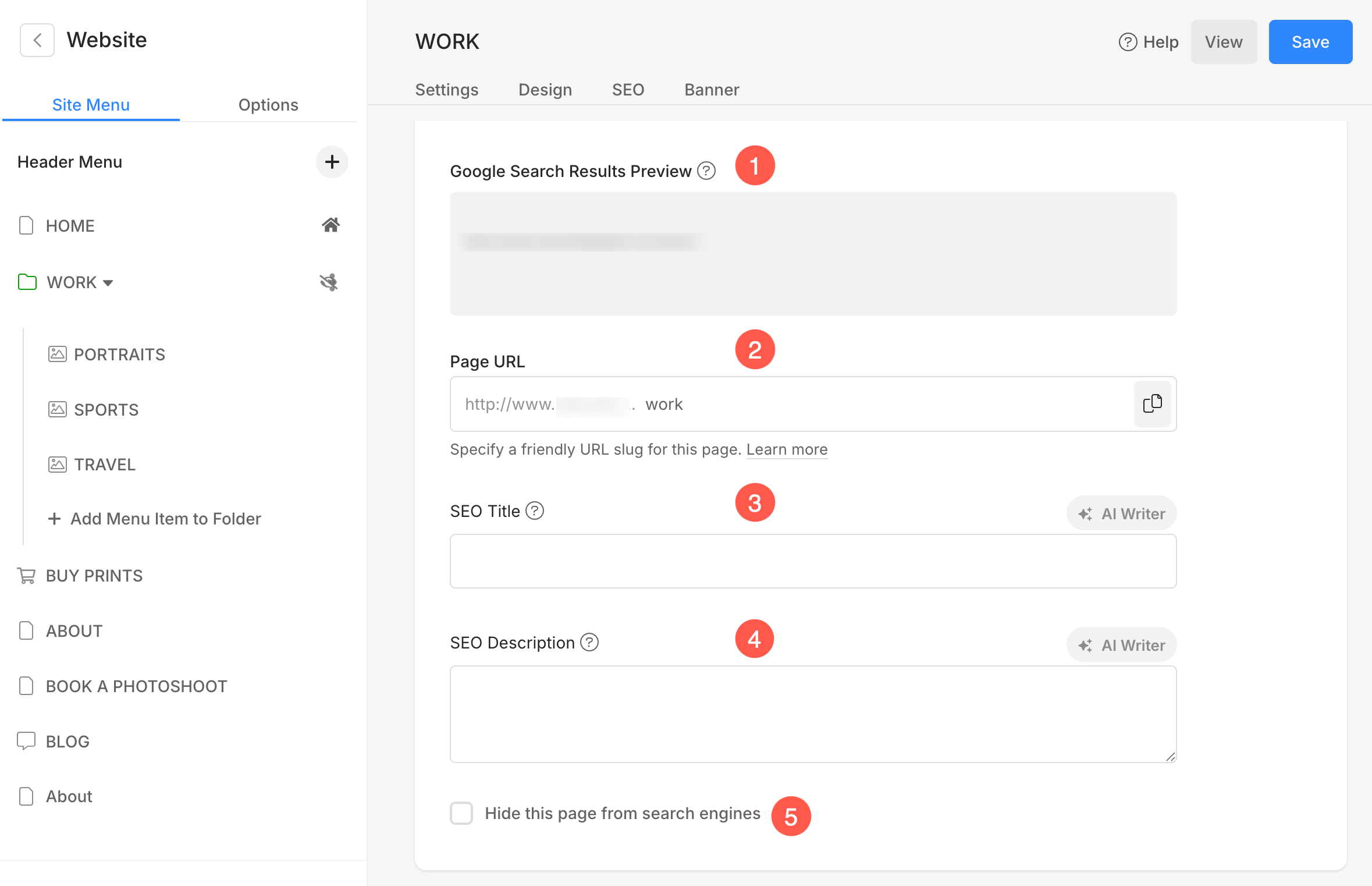Use AI Writer for SEO Title
Viewport: 1372px width, 886px height.
pyautogui.click(x=1121, y=513)
